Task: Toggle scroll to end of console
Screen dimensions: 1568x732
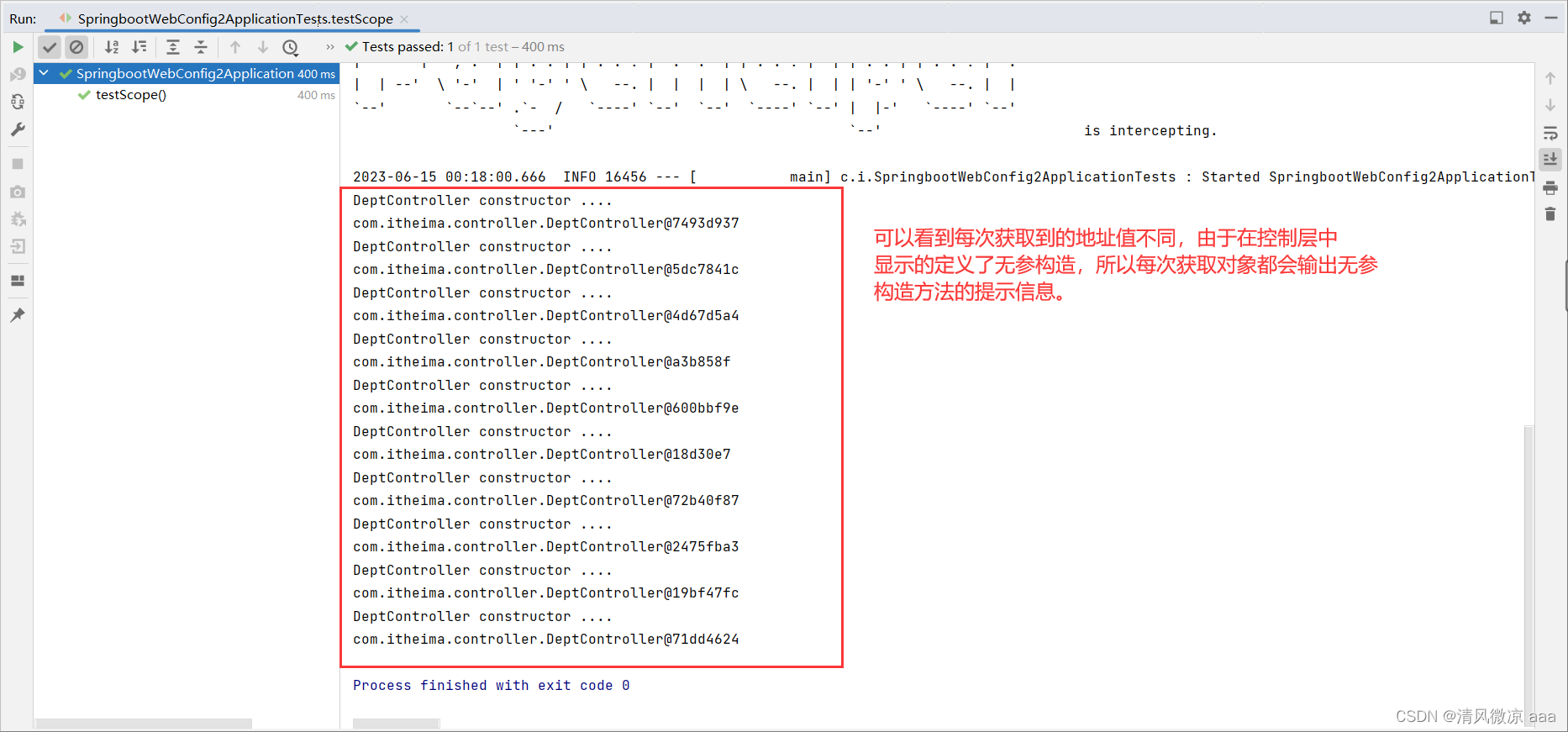Action: 1550,159
